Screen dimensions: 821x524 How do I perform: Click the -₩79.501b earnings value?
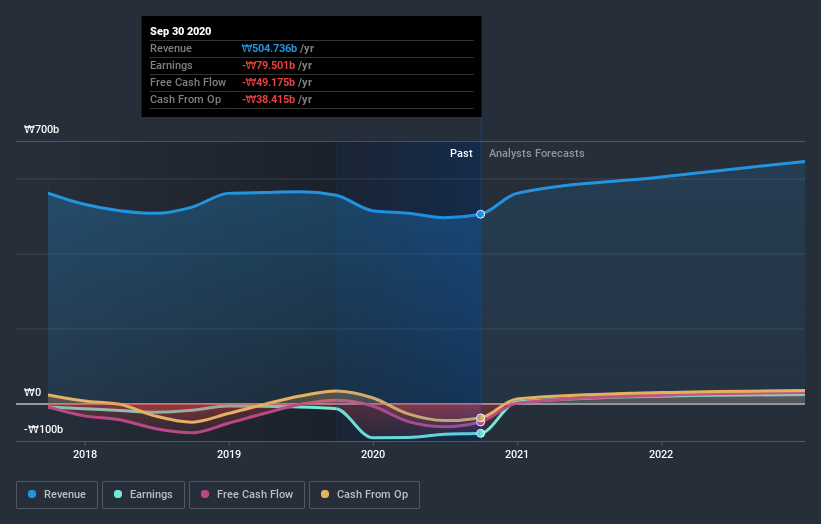tap(269, 65)
